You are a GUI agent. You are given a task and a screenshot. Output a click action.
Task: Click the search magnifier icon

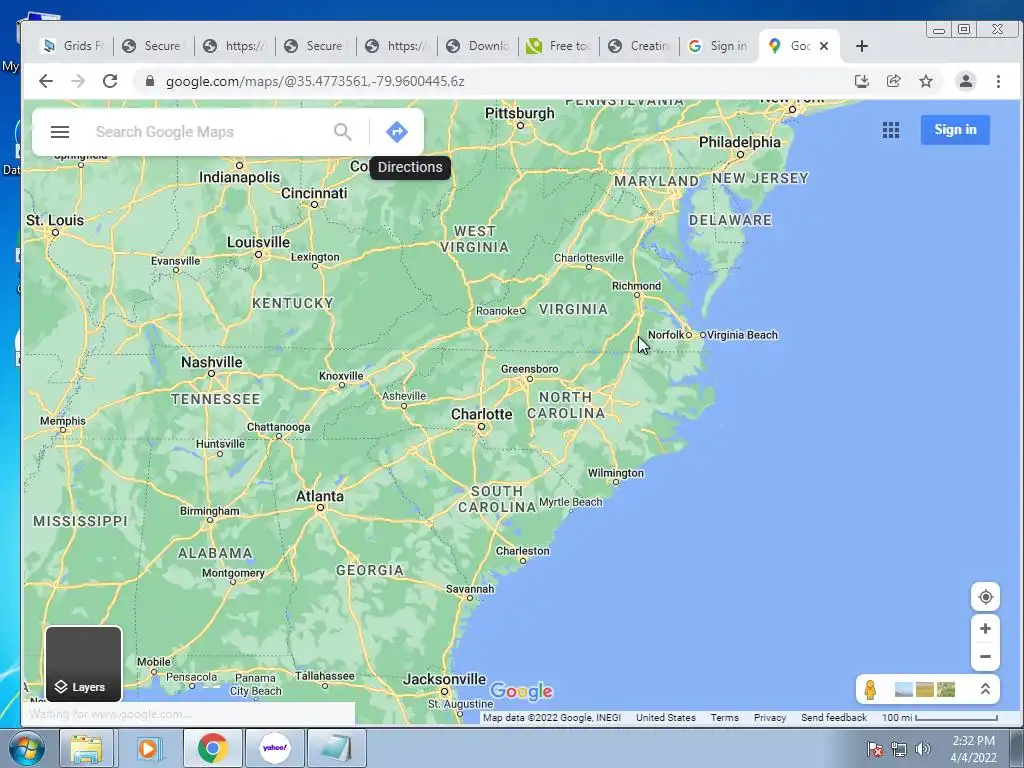coord(342,132)
